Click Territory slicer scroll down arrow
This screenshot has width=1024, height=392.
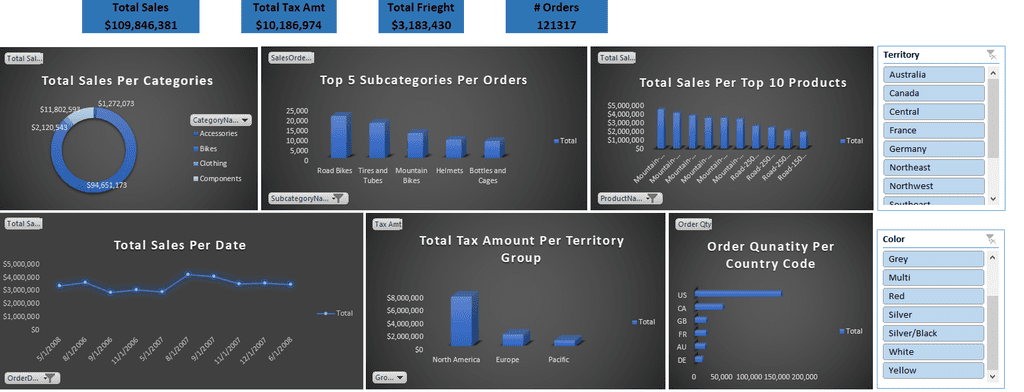click(x=993, y=199)
